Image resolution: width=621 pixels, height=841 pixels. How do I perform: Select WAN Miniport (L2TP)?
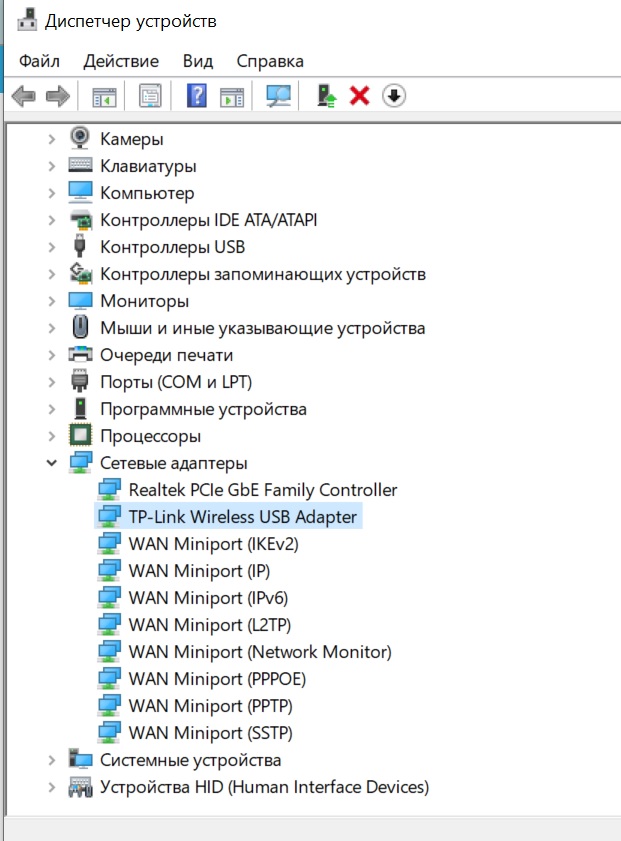(210, 625)
